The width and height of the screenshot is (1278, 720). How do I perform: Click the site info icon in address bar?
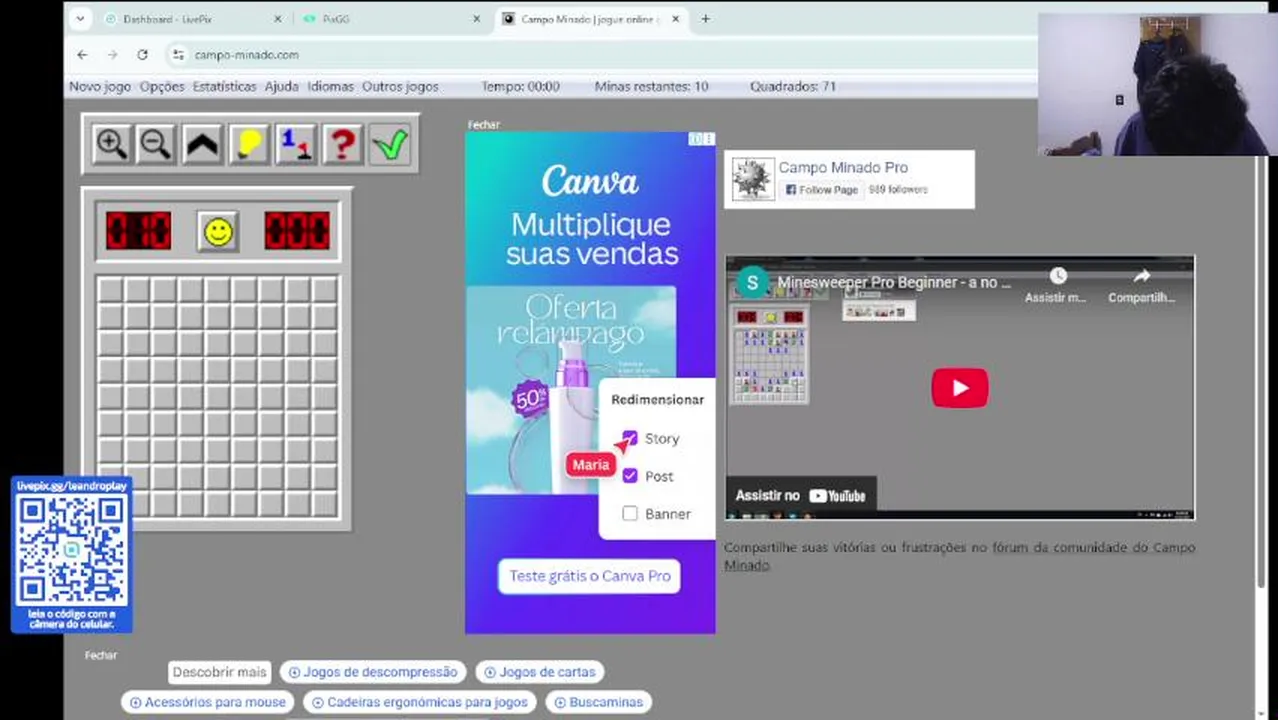click(178, 55)
